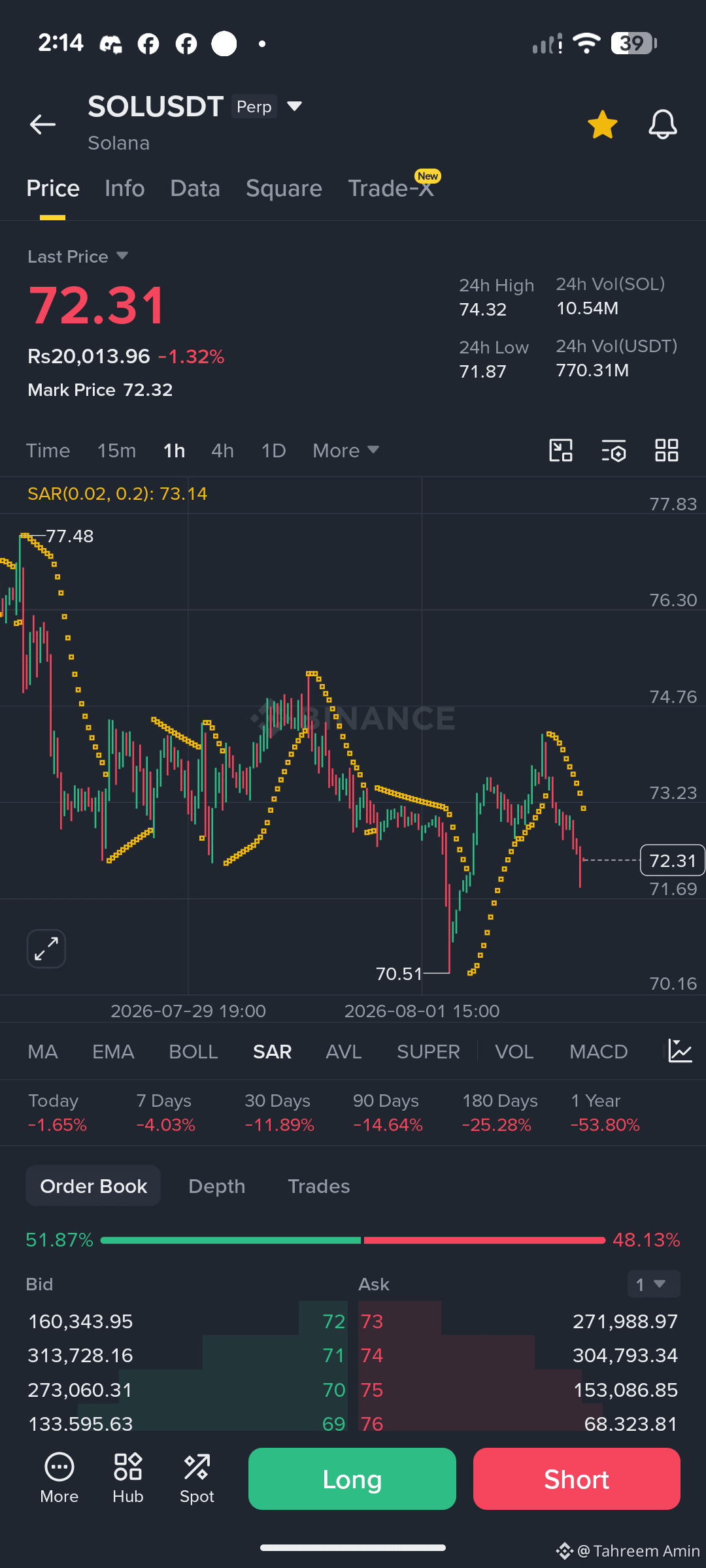Switch to Spot trading icon
The height and width of the screenshot is (1568, 706).
[x=197, y=1479]
